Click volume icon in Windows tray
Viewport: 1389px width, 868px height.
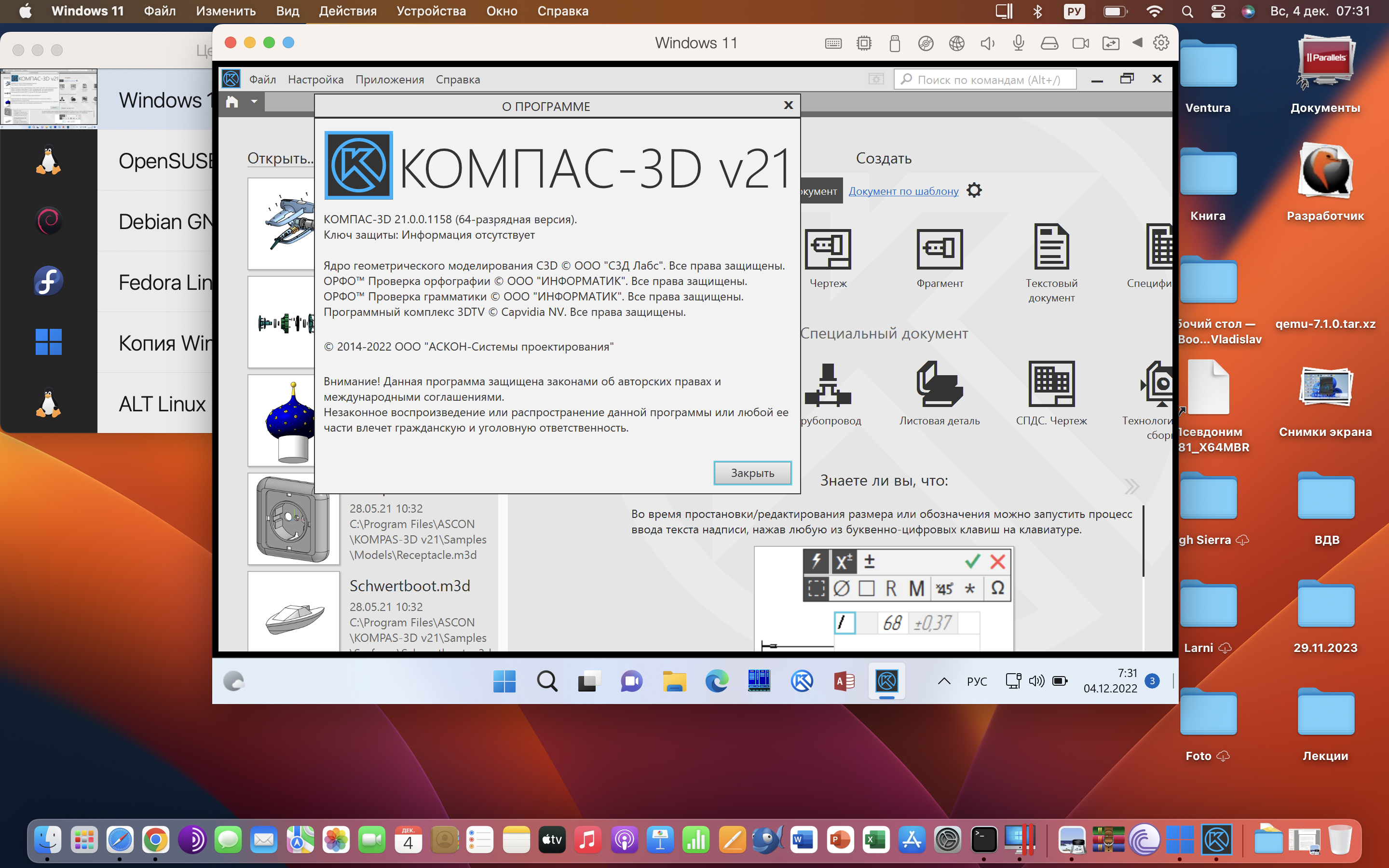(x=1036, y=681)
